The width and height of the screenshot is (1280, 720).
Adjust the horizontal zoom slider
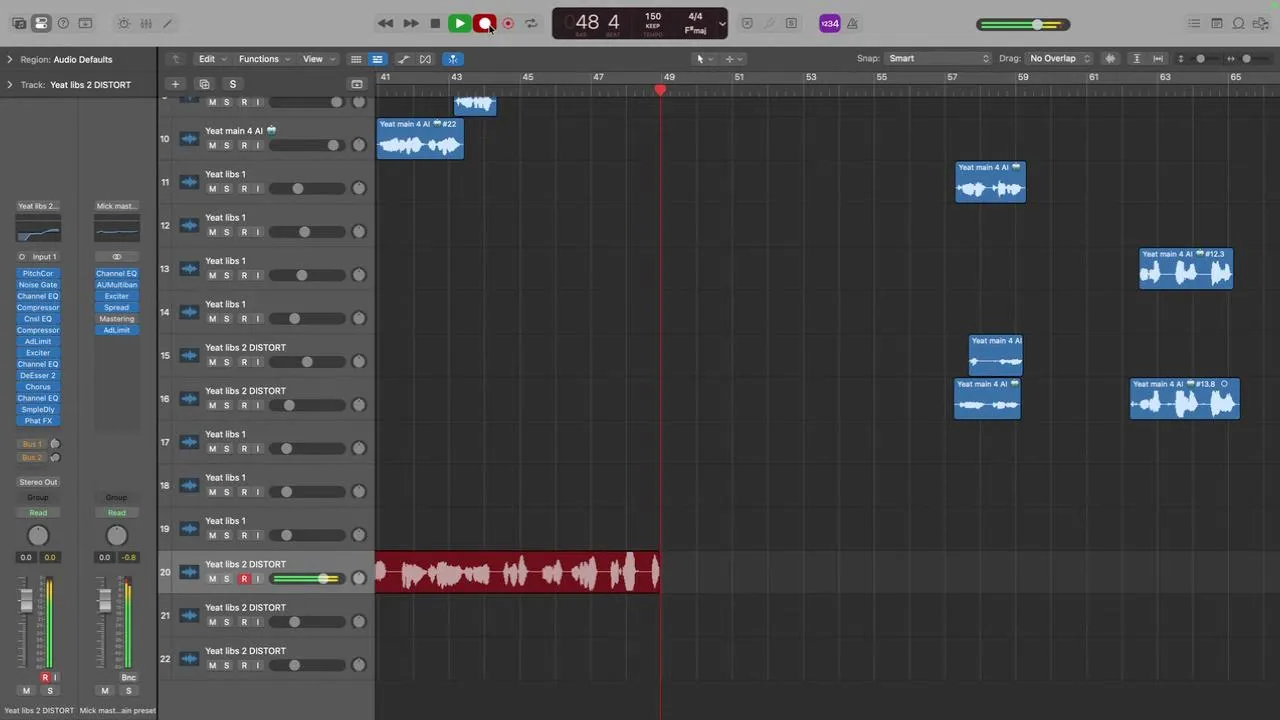click(1247, 59)
